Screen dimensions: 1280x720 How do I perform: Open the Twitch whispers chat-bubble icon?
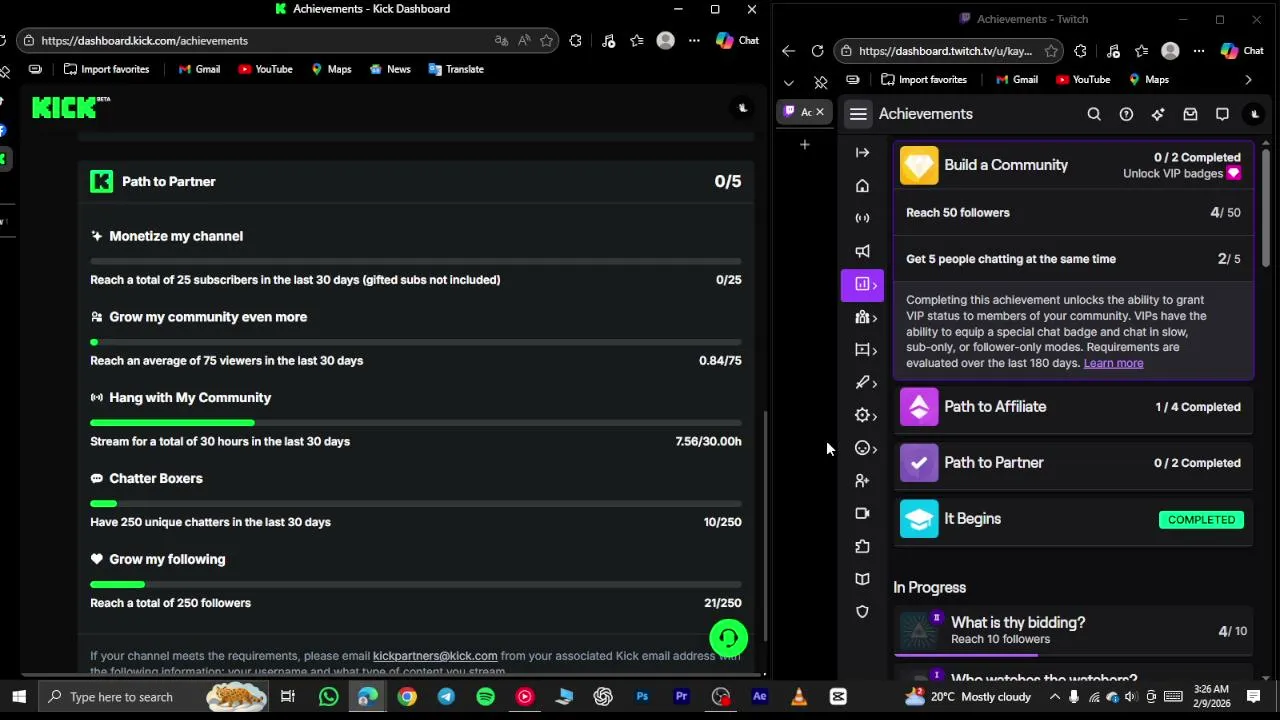1222,114
